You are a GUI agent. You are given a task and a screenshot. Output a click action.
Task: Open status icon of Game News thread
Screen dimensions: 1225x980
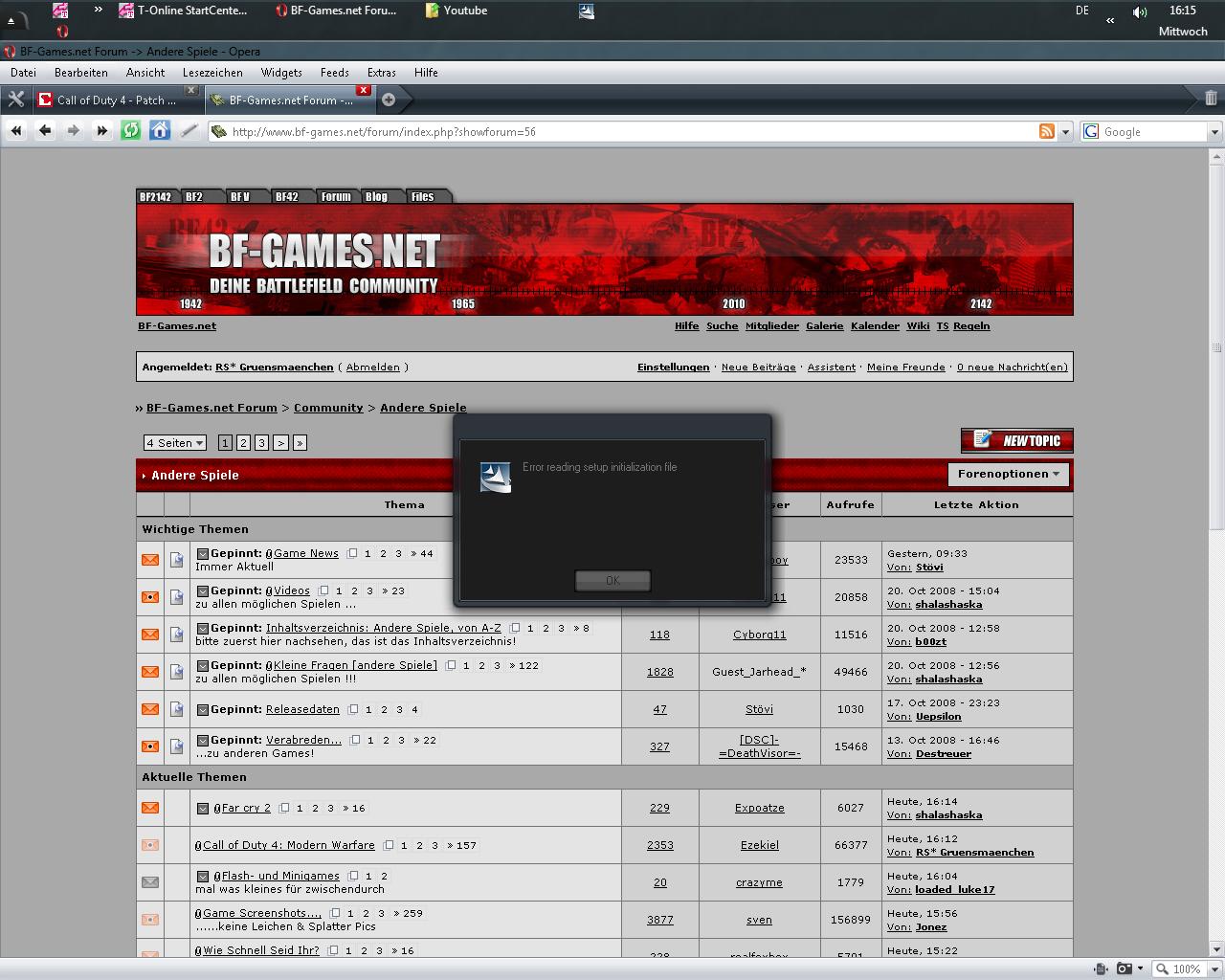[150, 560]
